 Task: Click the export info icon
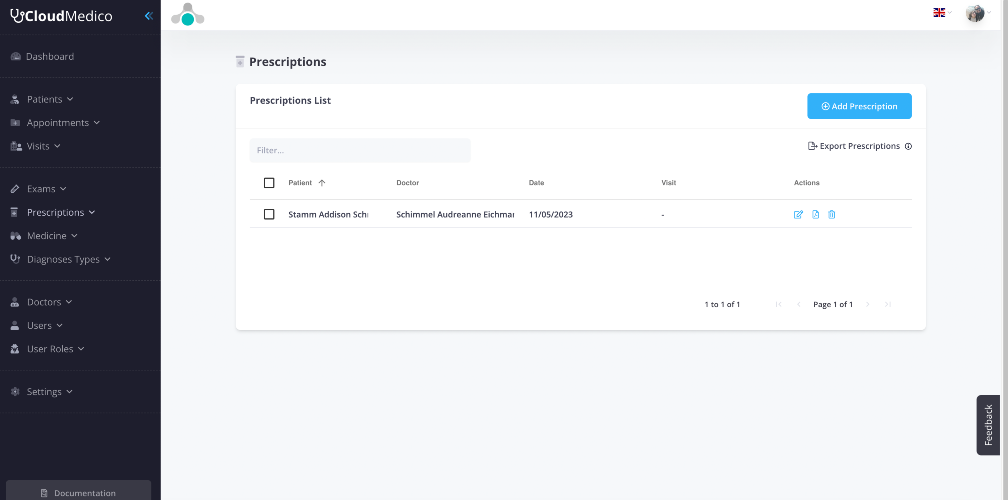[908, 147]
